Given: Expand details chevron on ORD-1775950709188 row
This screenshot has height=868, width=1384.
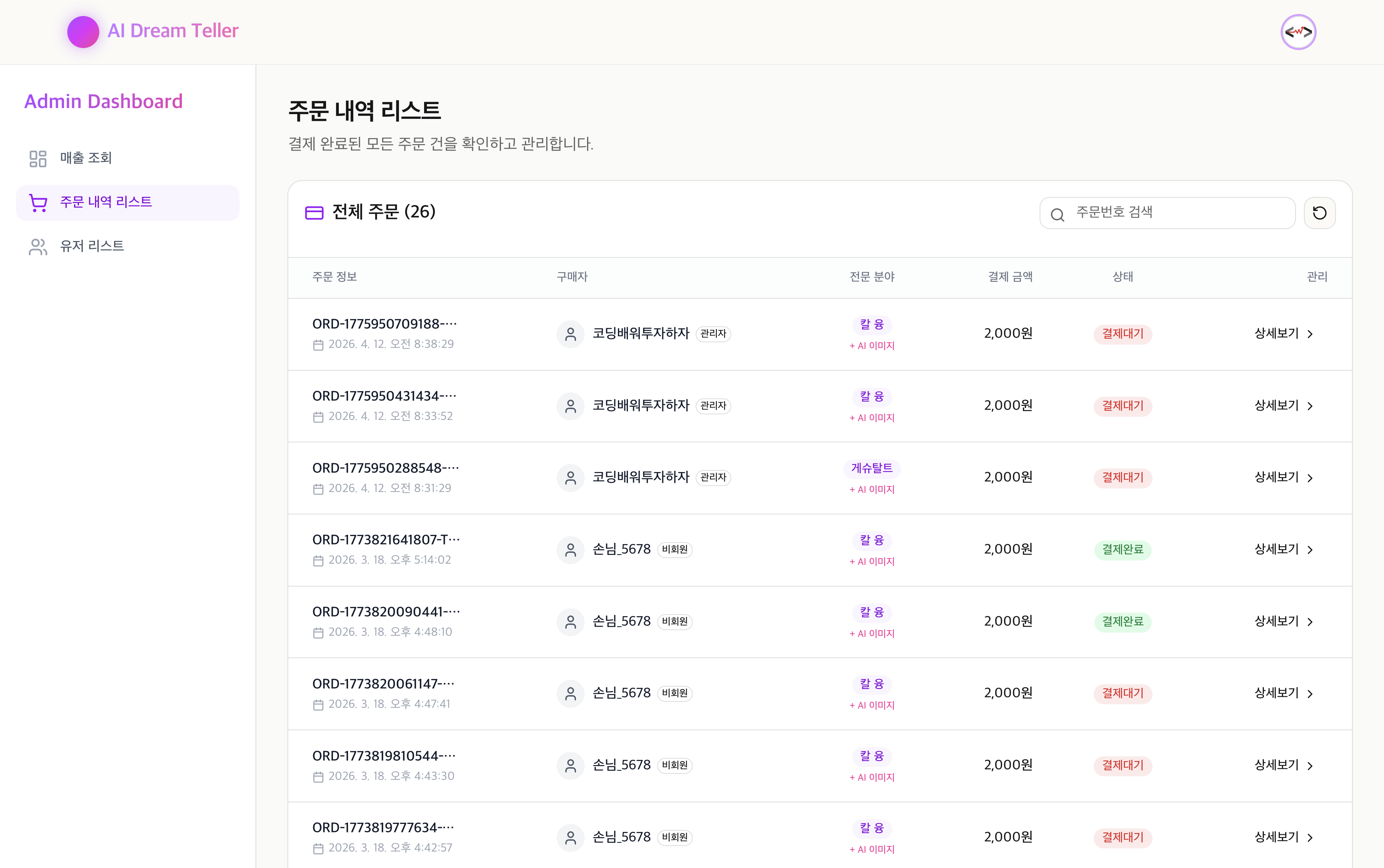Looking at the screenshot, I should click(x=1311, y=334).
